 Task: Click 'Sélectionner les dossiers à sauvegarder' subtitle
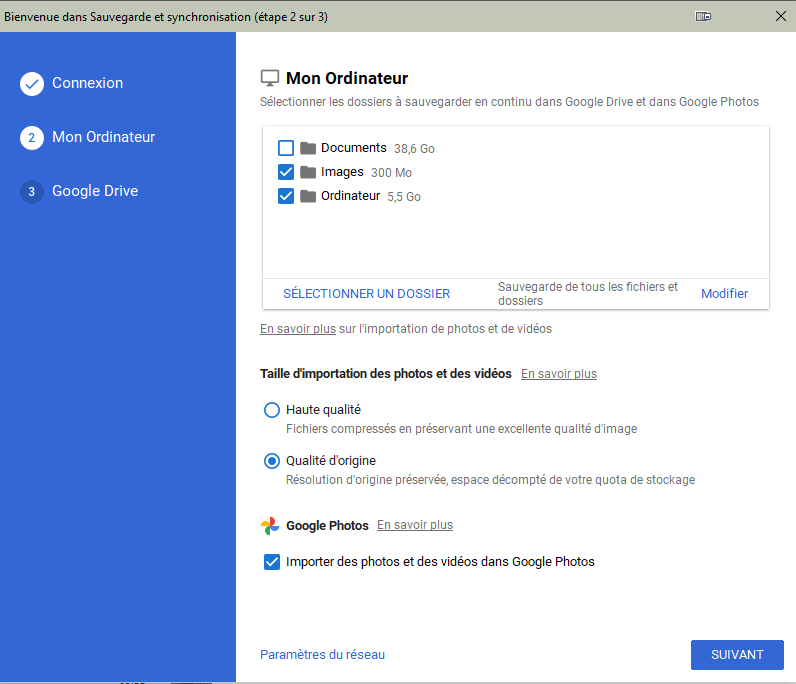pyautogui.click(x=509, y=102)
